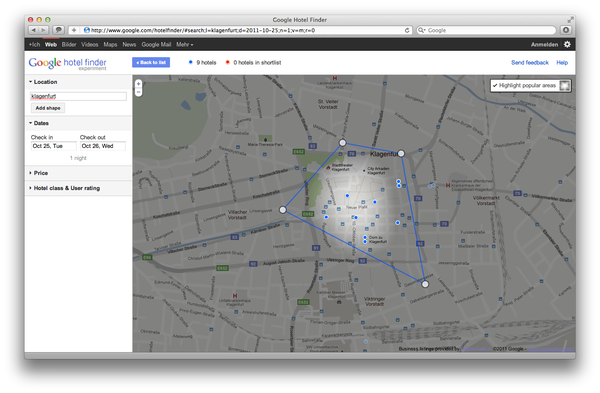The width and height of the screenshot is (600, 393).
Task: Expand Hotel class & User rating section
Action: coord(64,188)
